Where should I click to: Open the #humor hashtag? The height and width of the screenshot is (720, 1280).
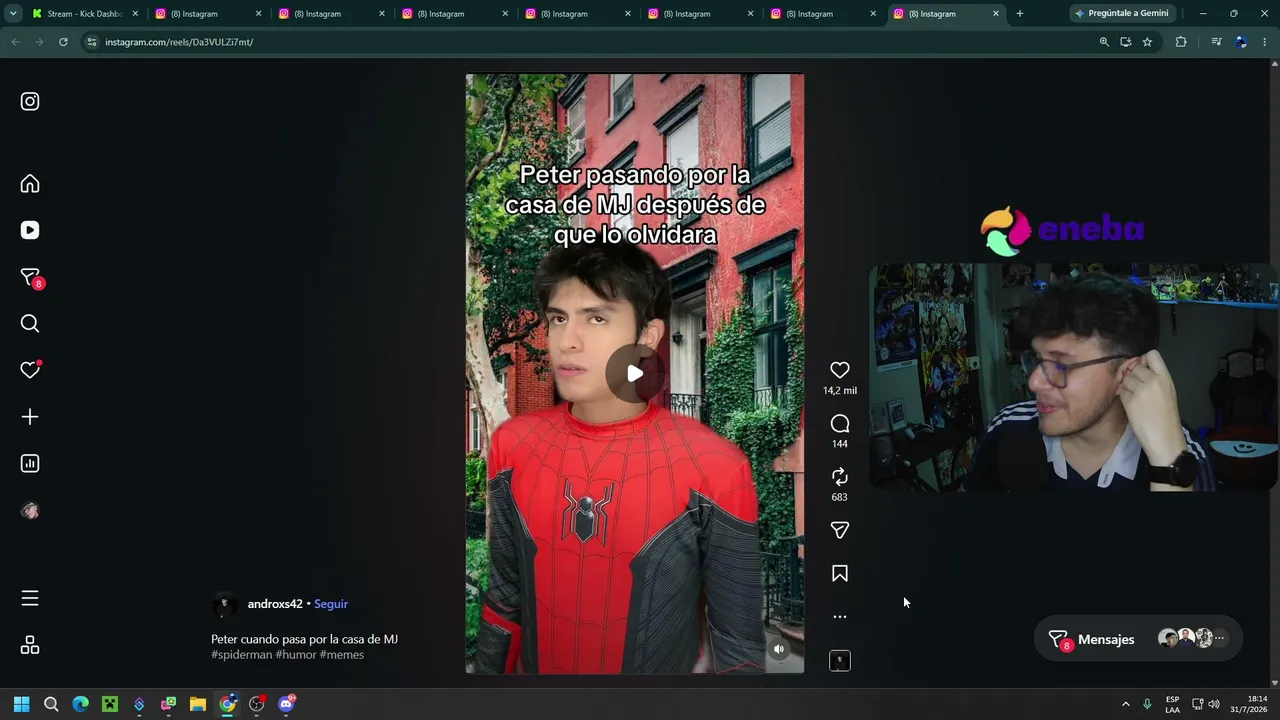296,655
